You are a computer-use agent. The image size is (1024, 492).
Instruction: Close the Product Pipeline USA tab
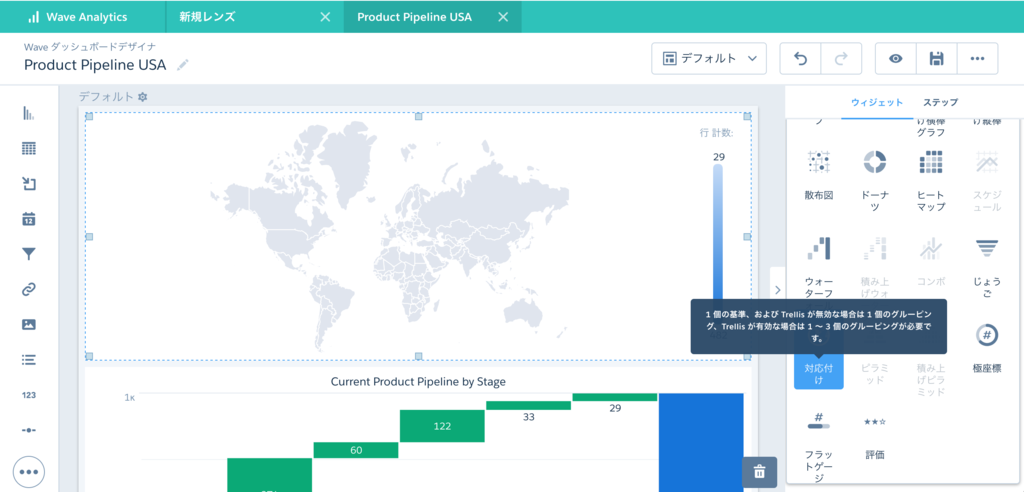503,17
